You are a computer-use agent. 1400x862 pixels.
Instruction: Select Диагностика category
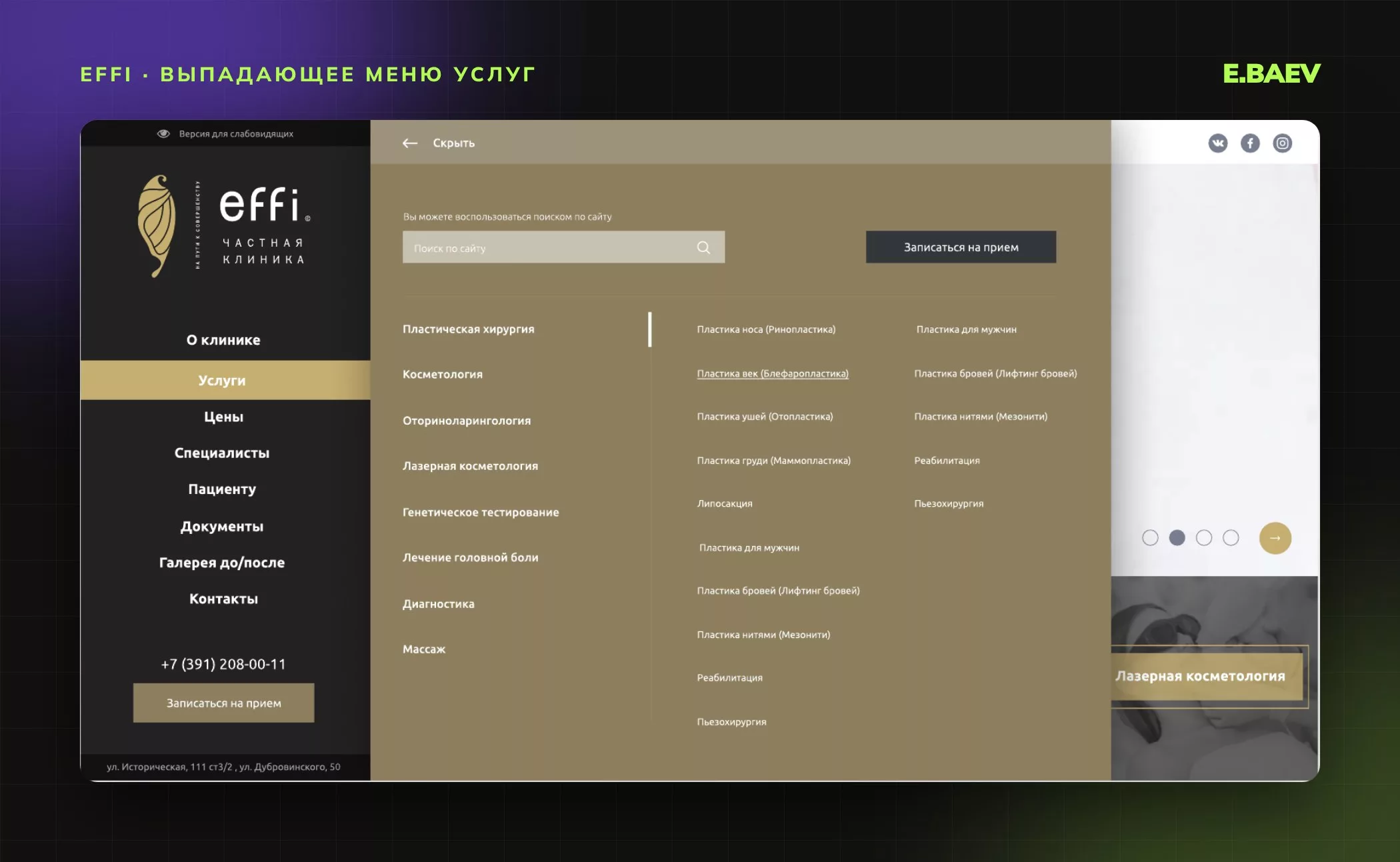tap(439, 604)
